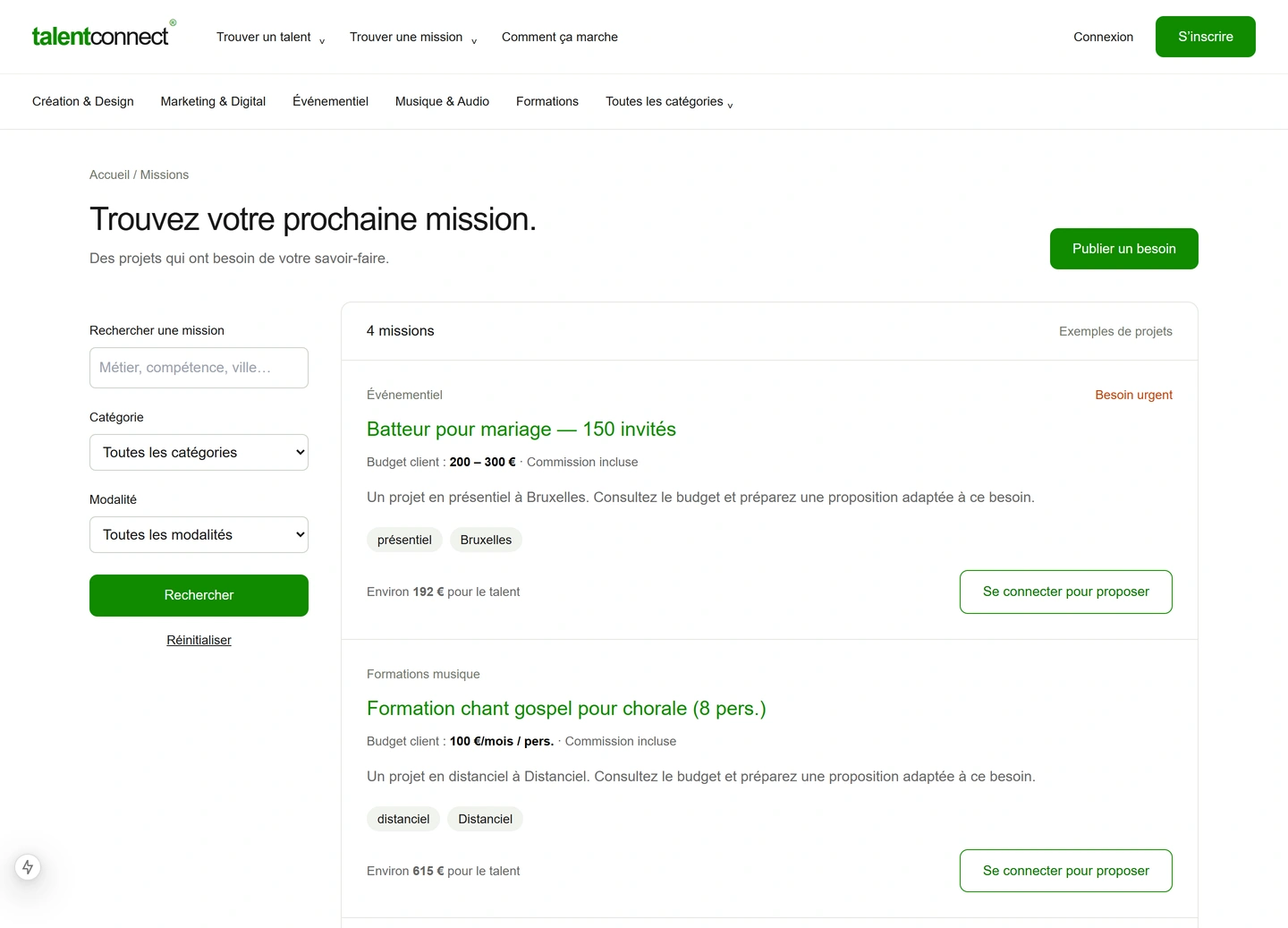Click the S'inscrire button
This screenshot has height=928, width=1288.
[1205, 37]
